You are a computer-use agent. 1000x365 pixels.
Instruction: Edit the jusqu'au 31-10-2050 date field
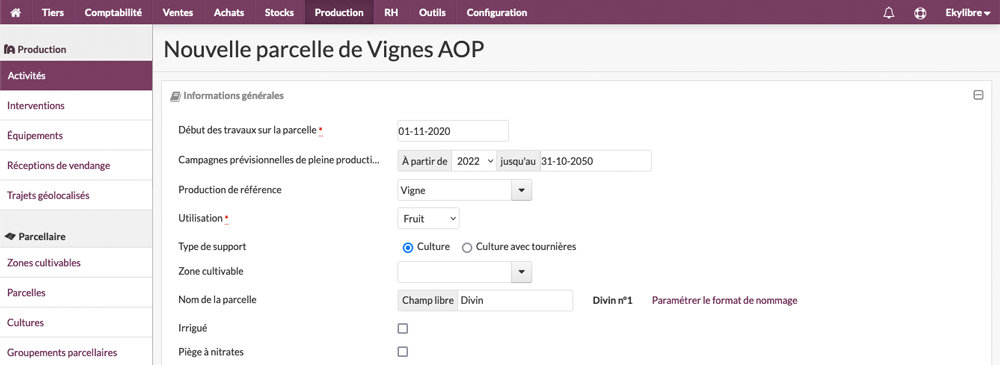click(596, 161)
